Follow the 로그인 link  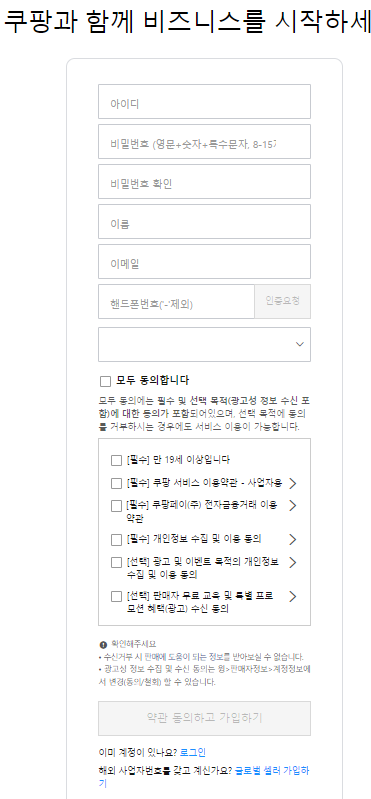[x=193, y=753]
